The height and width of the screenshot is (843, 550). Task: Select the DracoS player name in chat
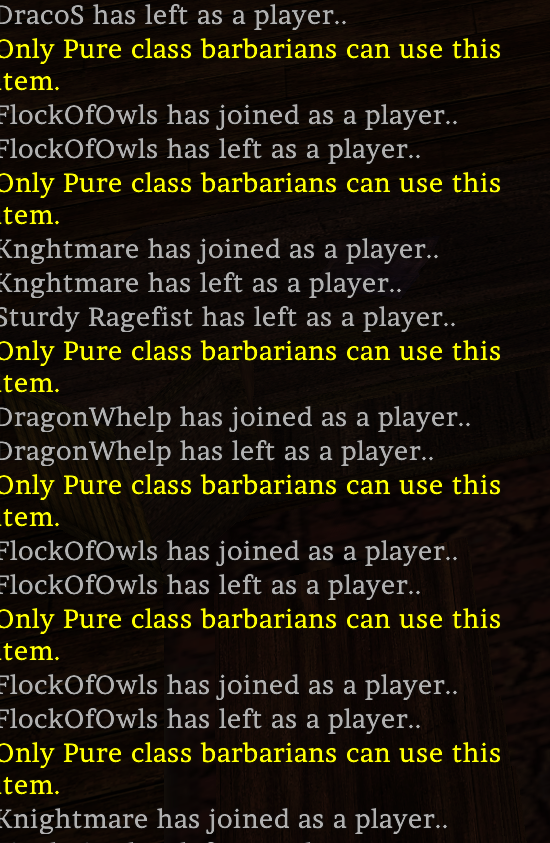(42, 16)
